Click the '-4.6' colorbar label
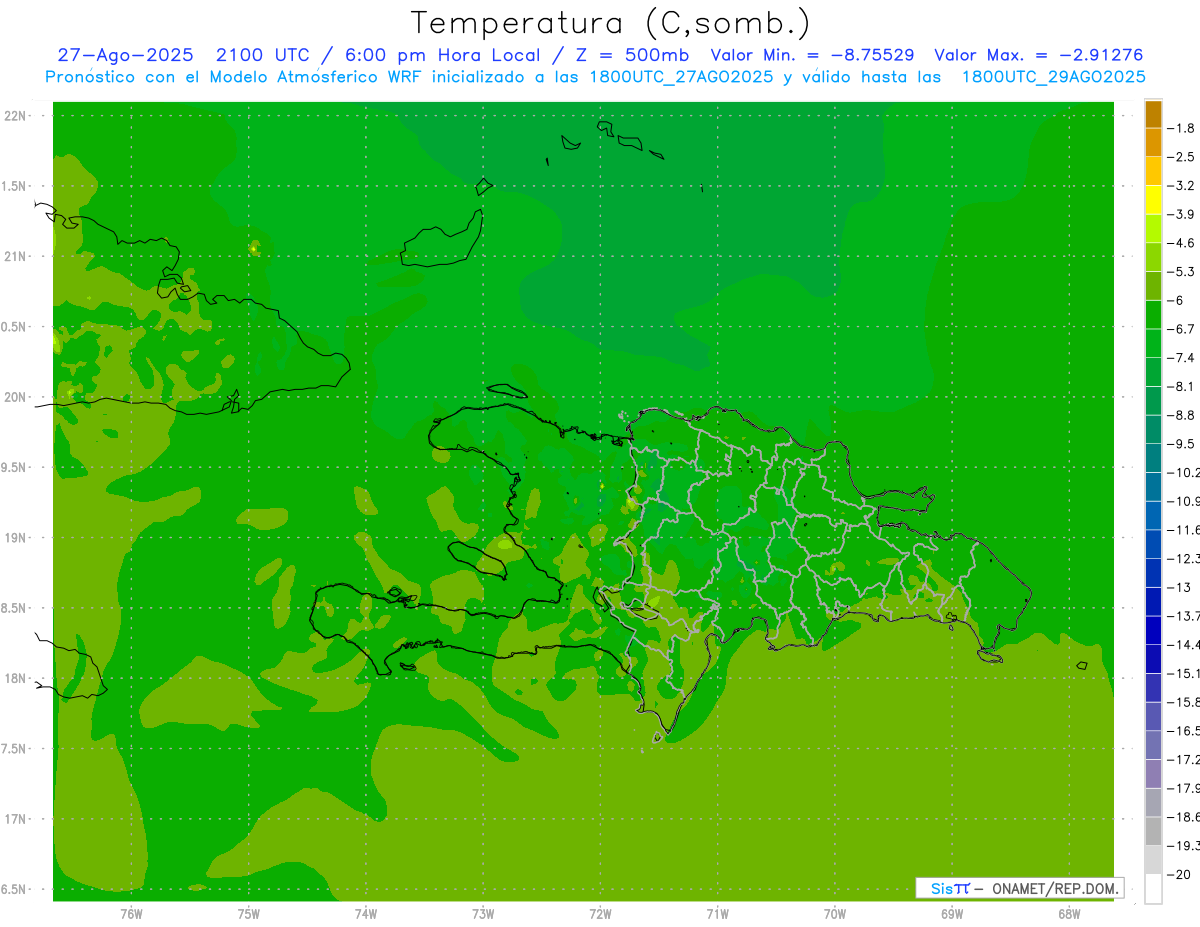The height and width of the screenshot is (927, 1200). [1183, 243]
